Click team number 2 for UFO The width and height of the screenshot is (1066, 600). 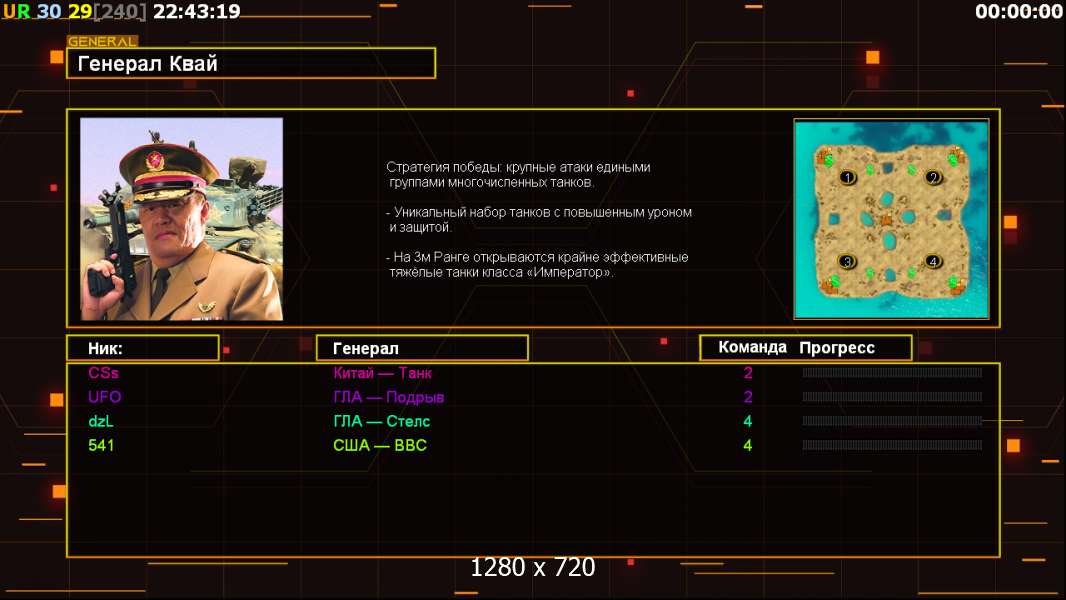pyautogui.click(x=748, y=397)
